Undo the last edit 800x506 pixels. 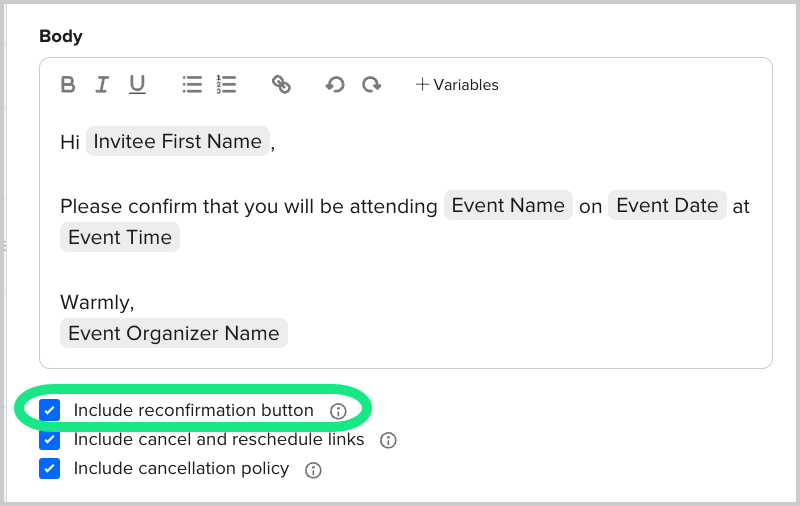pos(335,85)
